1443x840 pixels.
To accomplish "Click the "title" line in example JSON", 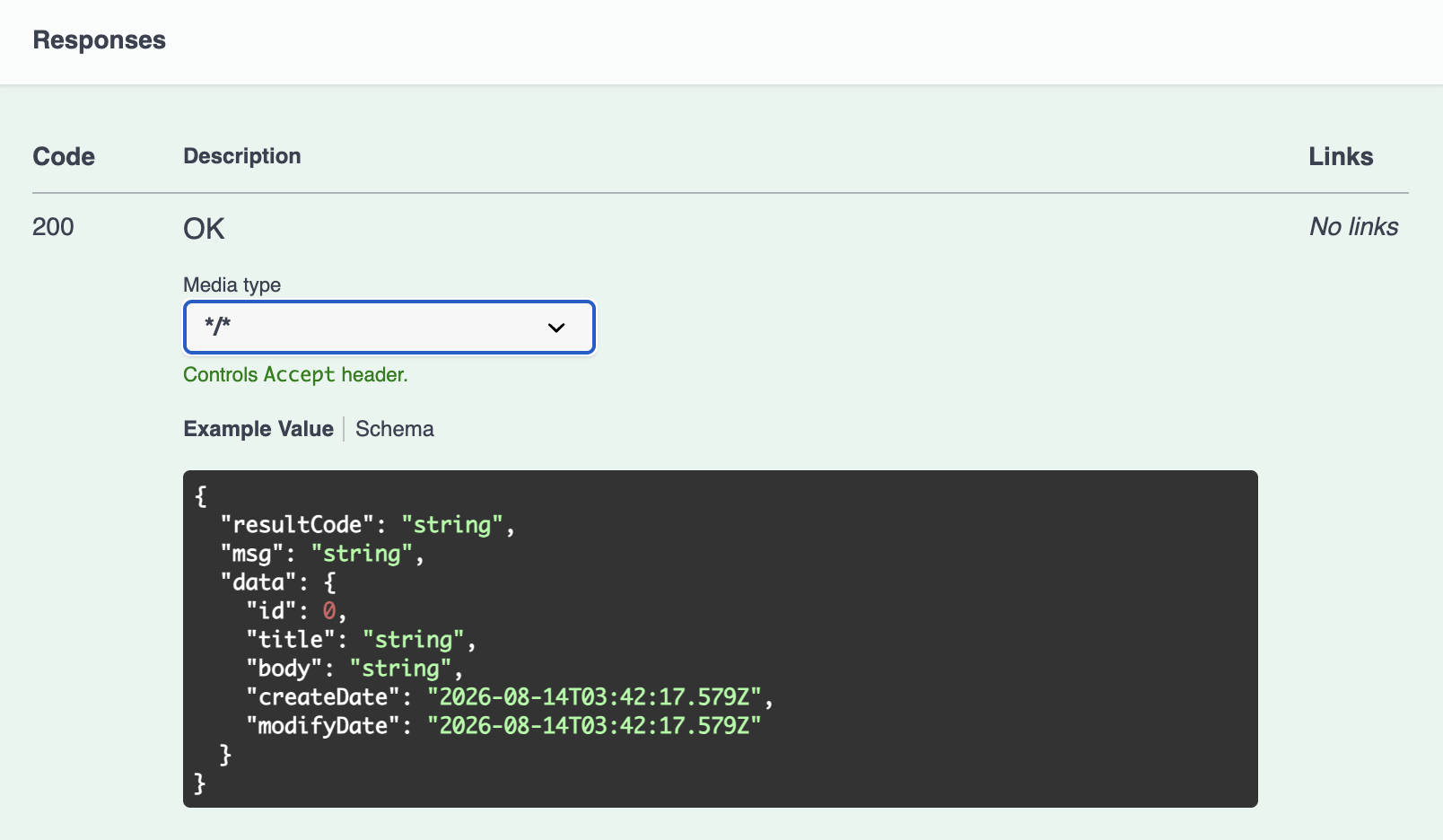I will 361,640.
